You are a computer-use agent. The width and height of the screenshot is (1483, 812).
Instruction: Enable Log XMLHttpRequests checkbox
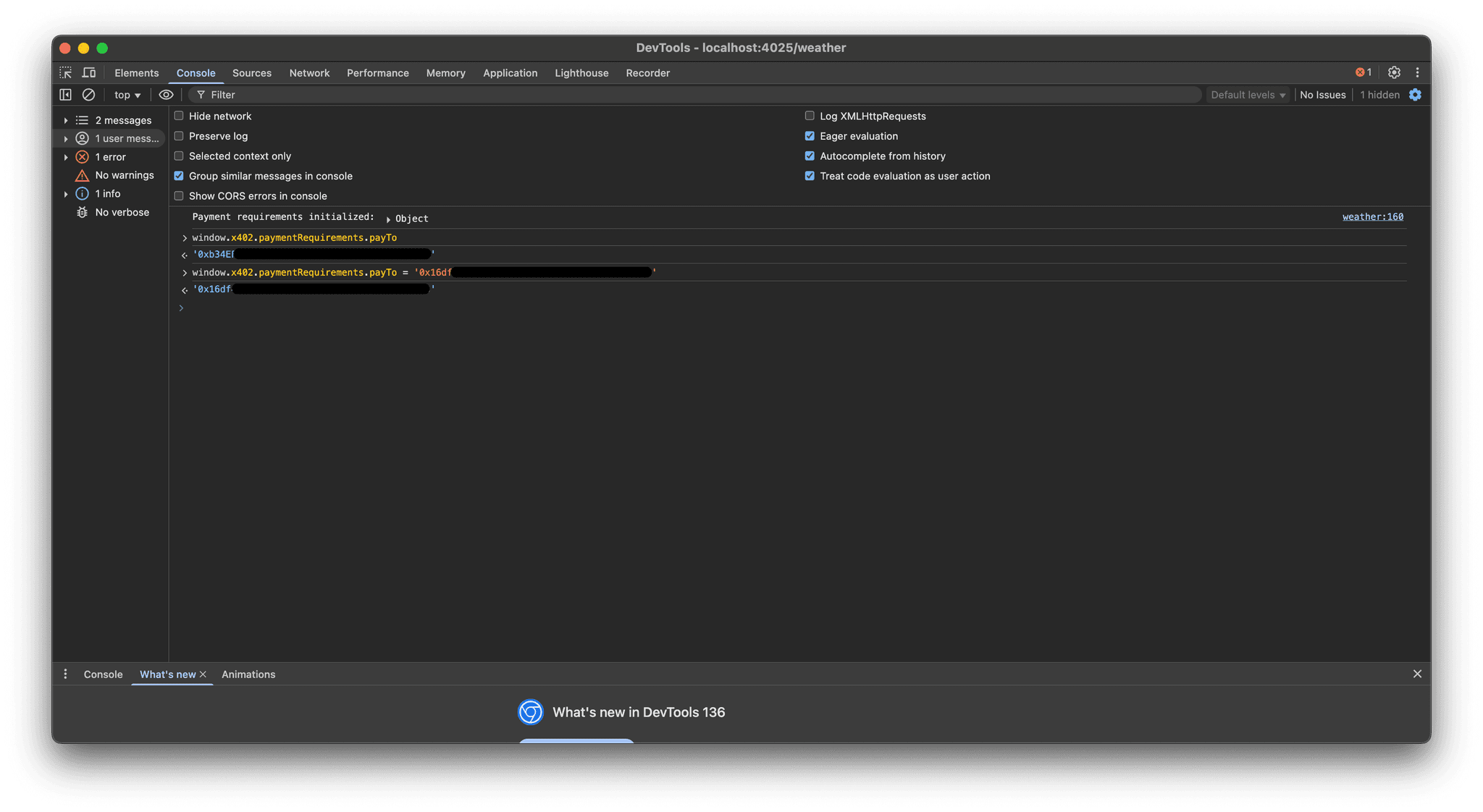pyautogui.click(x=810, y=116)
